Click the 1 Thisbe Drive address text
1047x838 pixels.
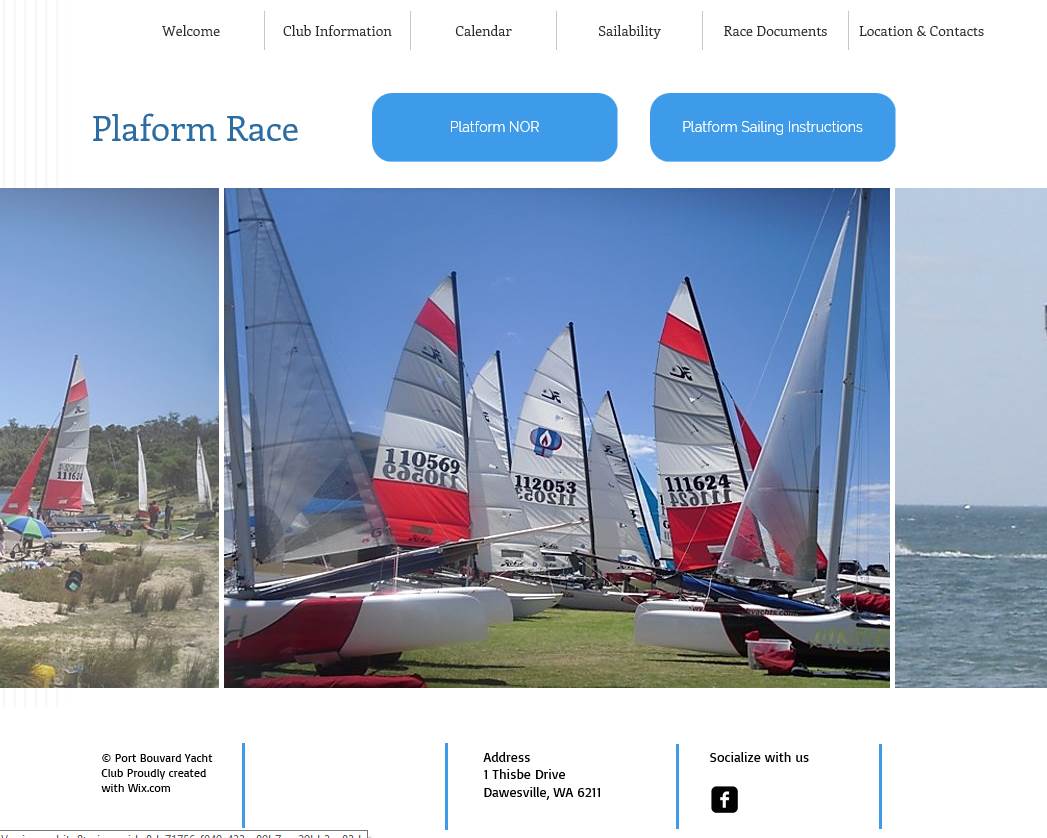pos(524,775)
